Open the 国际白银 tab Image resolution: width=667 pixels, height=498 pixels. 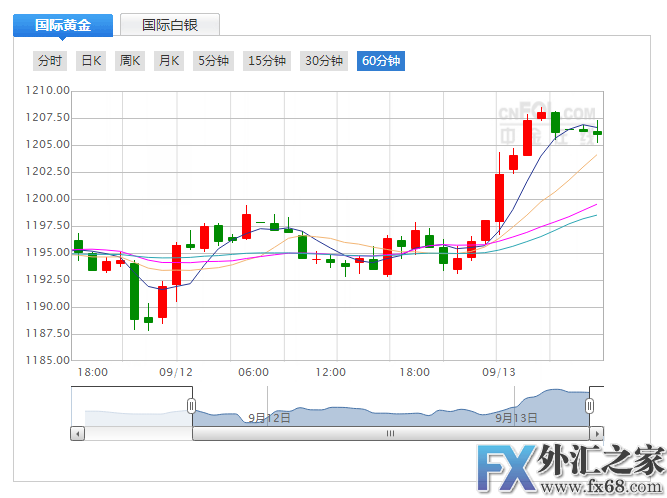pos(169,25)
